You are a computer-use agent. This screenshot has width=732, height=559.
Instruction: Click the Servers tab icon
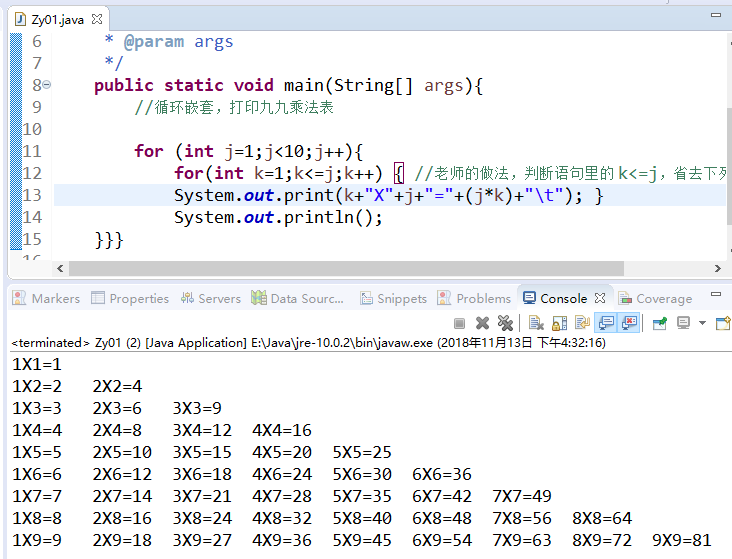pos(187,298)
